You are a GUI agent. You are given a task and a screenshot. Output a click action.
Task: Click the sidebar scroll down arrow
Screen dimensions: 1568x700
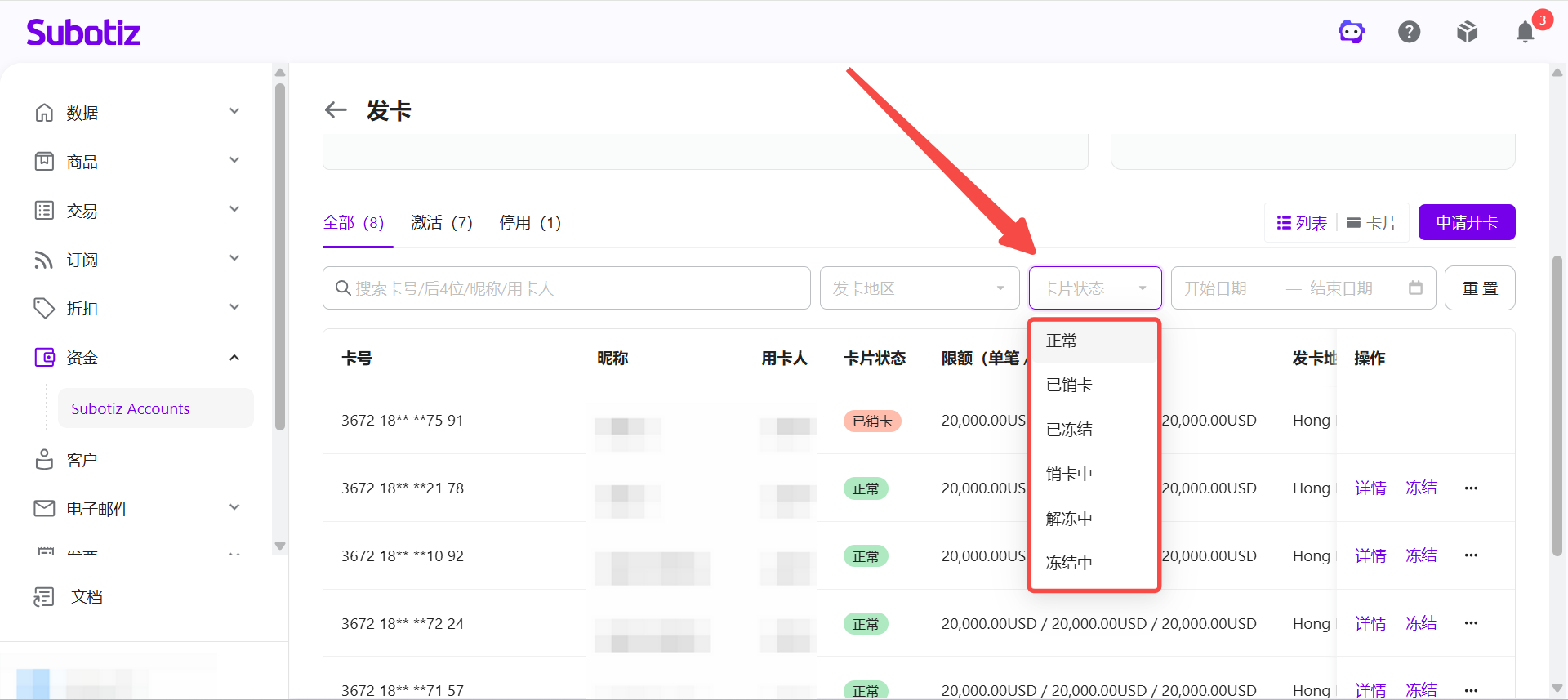click(280, 546)
